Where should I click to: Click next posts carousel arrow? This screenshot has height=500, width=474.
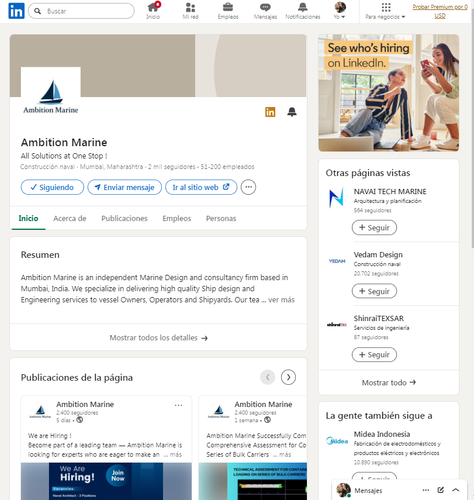[x=288, y=377]
